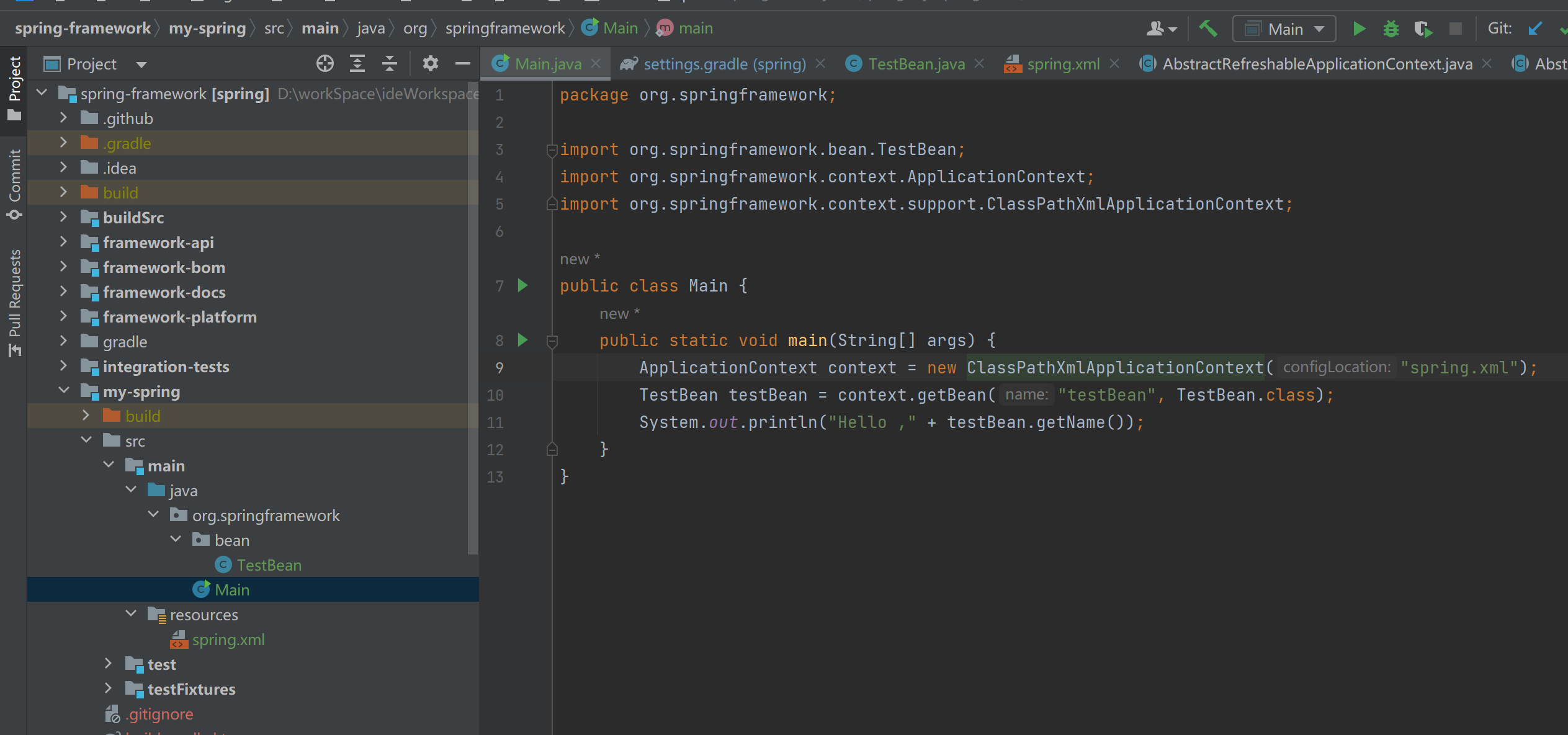This screenshot has height=735, width=1568.
Task: Click Select Opened File crosshair icon
Action: (325, 64)
